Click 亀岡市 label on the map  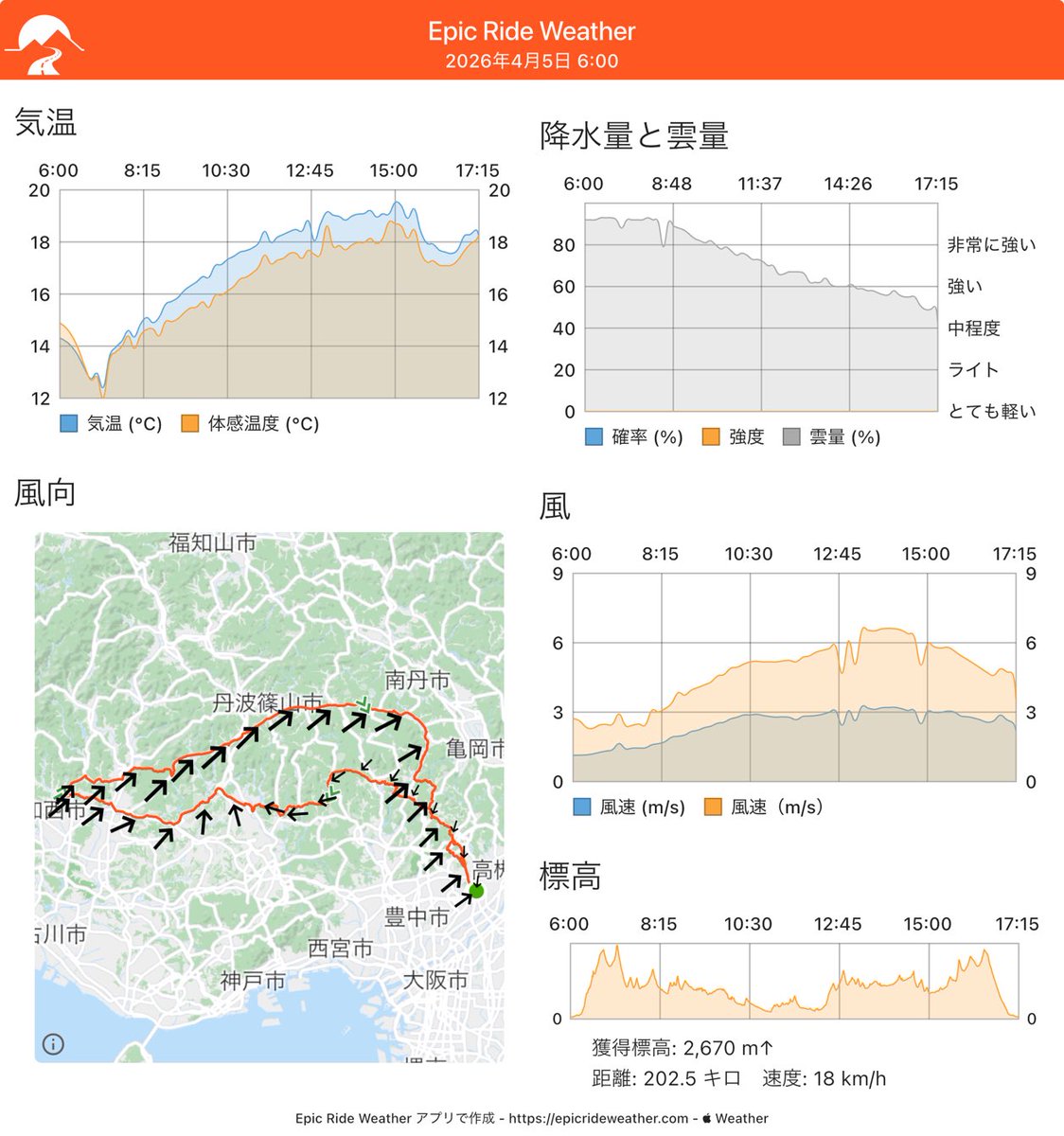pyautogui.click(x=475, y=749)
